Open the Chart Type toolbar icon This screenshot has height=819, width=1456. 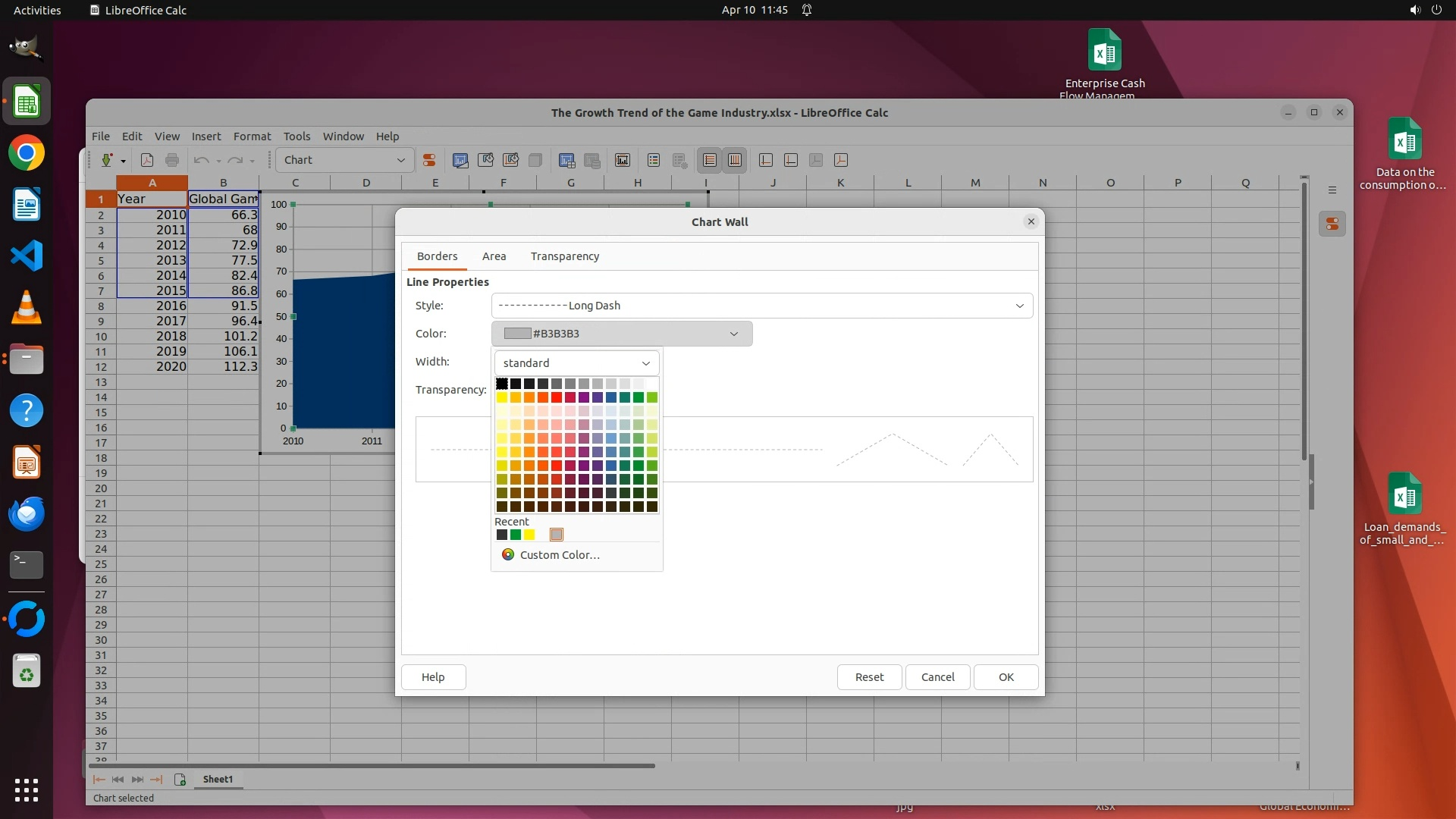coord(460,160)
